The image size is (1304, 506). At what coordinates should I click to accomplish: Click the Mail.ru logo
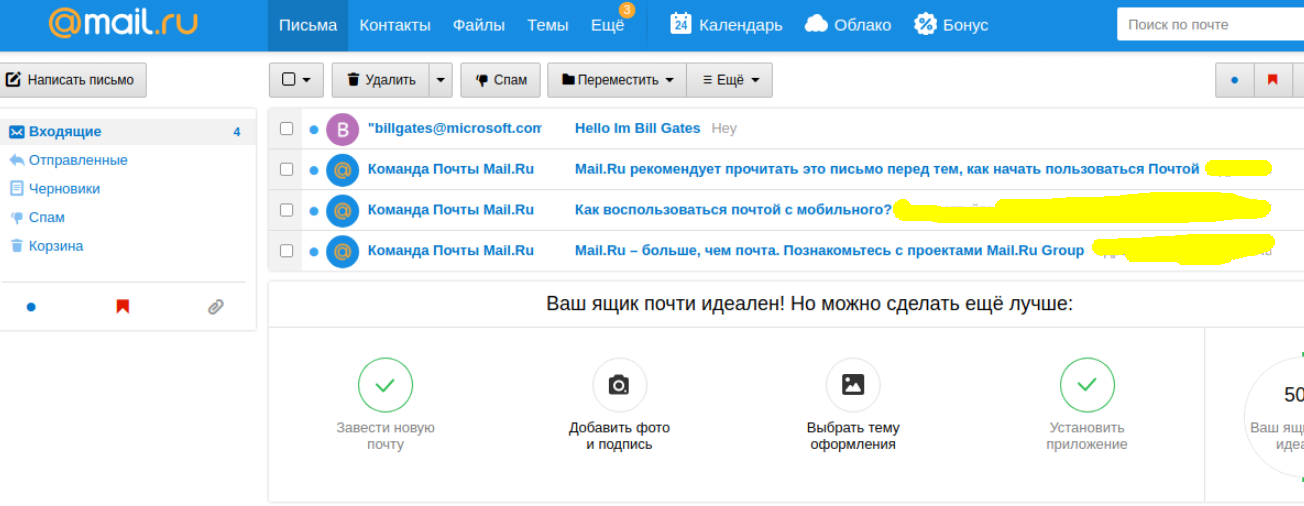(124, 24)
